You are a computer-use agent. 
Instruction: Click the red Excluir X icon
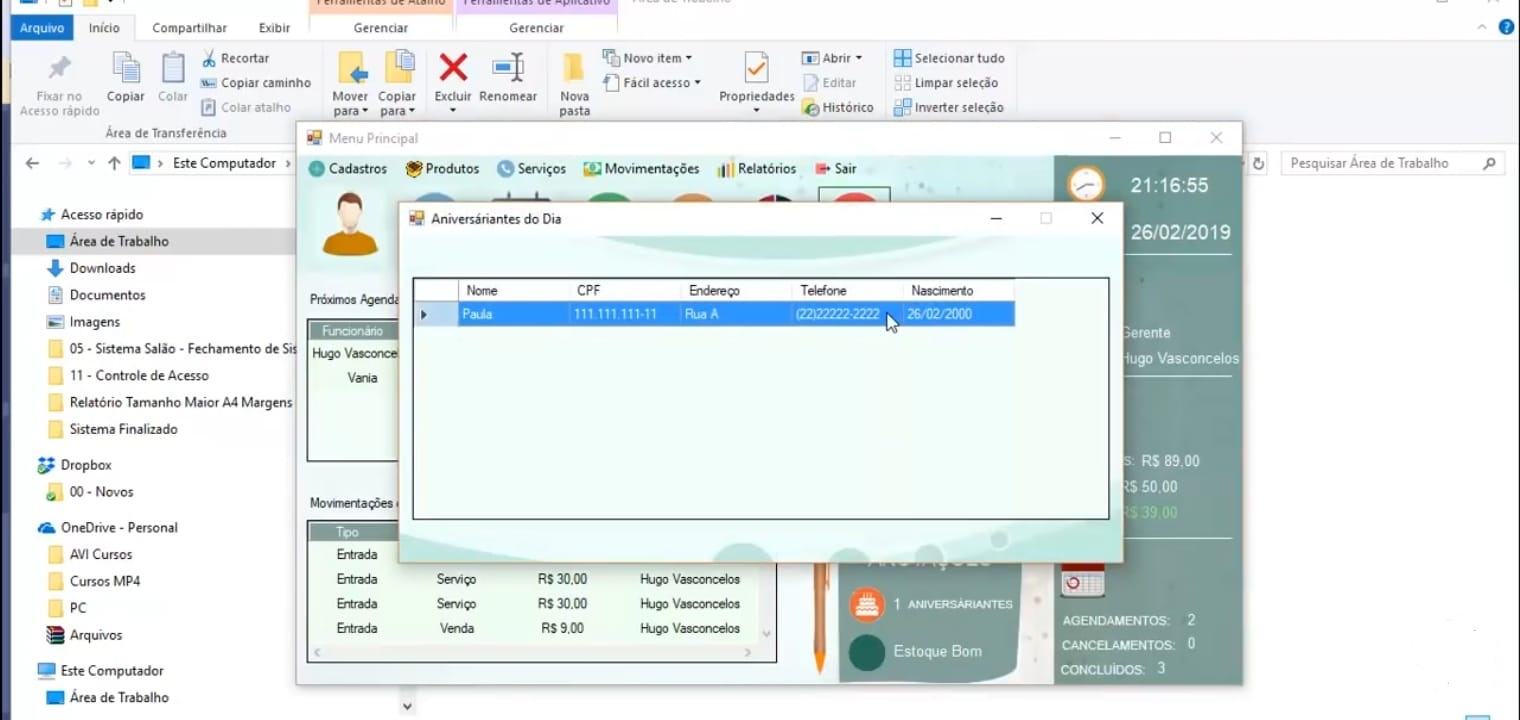(453, 67)
